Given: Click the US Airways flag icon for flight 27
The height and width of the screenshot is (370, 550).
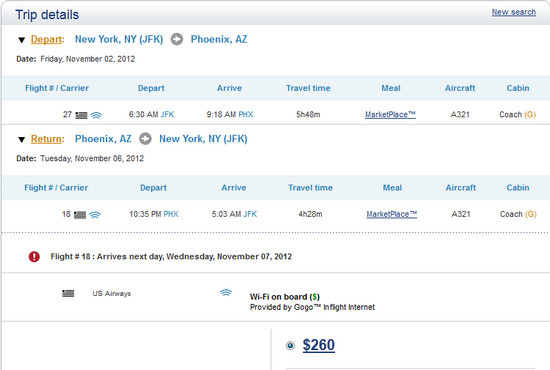Looking at the screenshot, I should (81, 115).
